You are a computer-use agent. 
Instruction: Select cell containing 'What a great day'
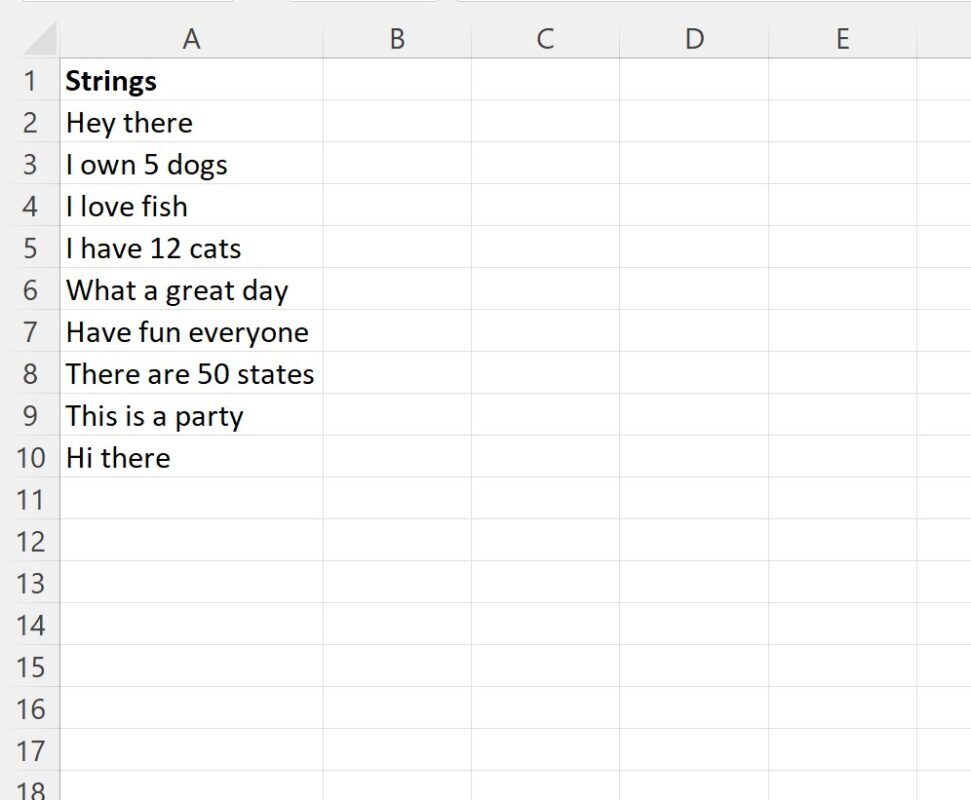191,289
